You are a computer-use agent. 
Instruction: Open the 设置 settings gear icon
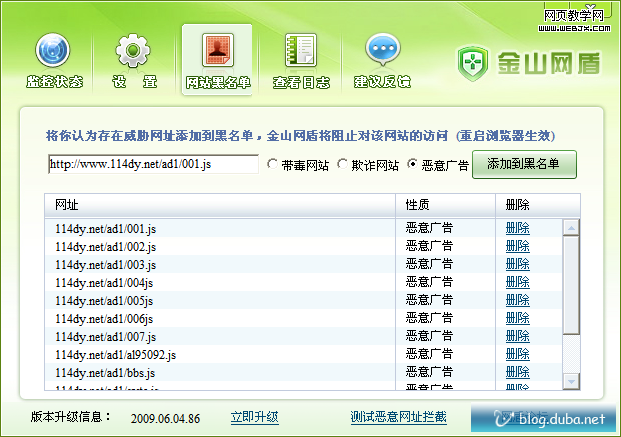pos(134,50)
